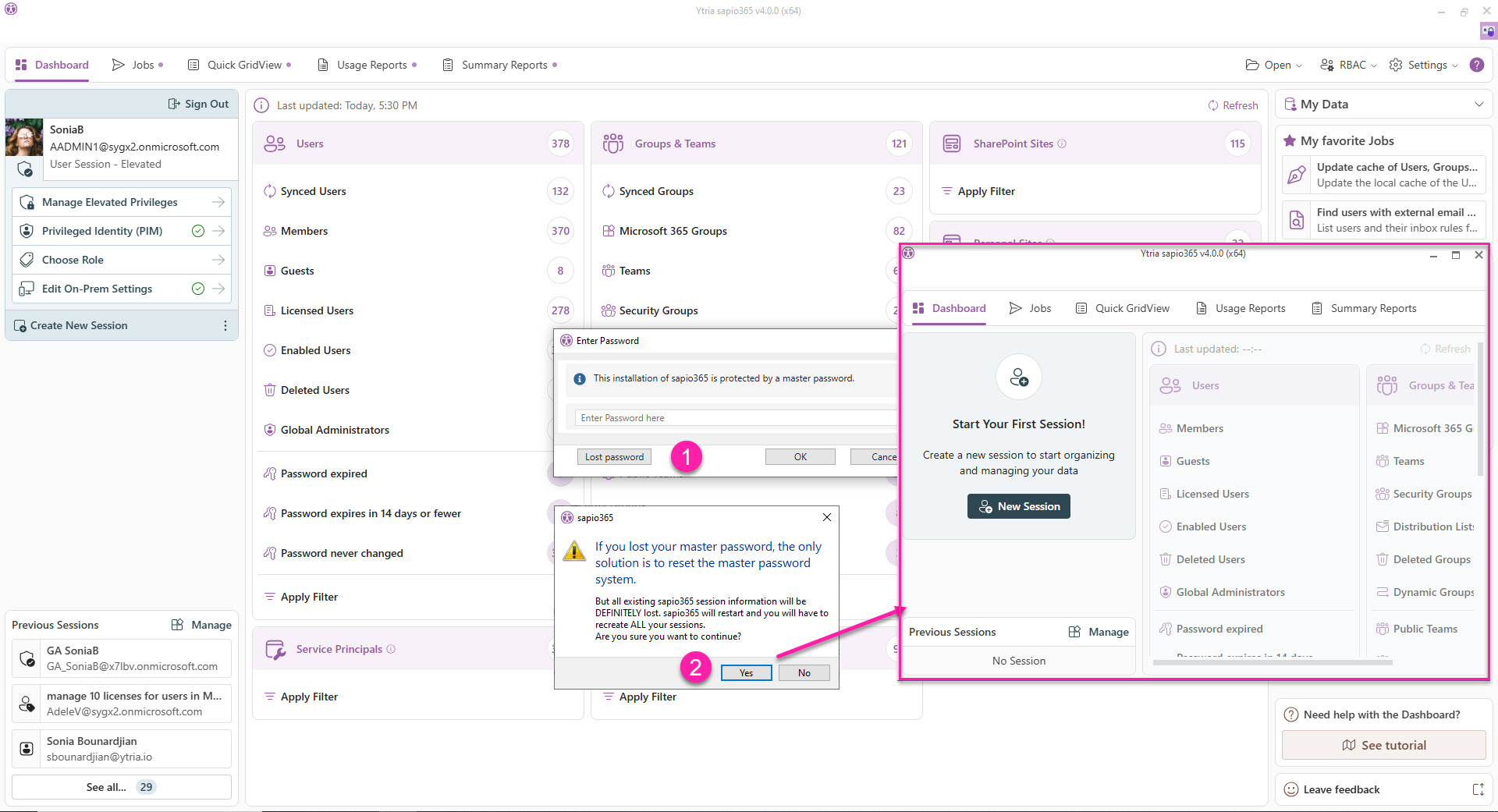Click the Lost password button
1498x812 pixels.
tap(614, 457)
